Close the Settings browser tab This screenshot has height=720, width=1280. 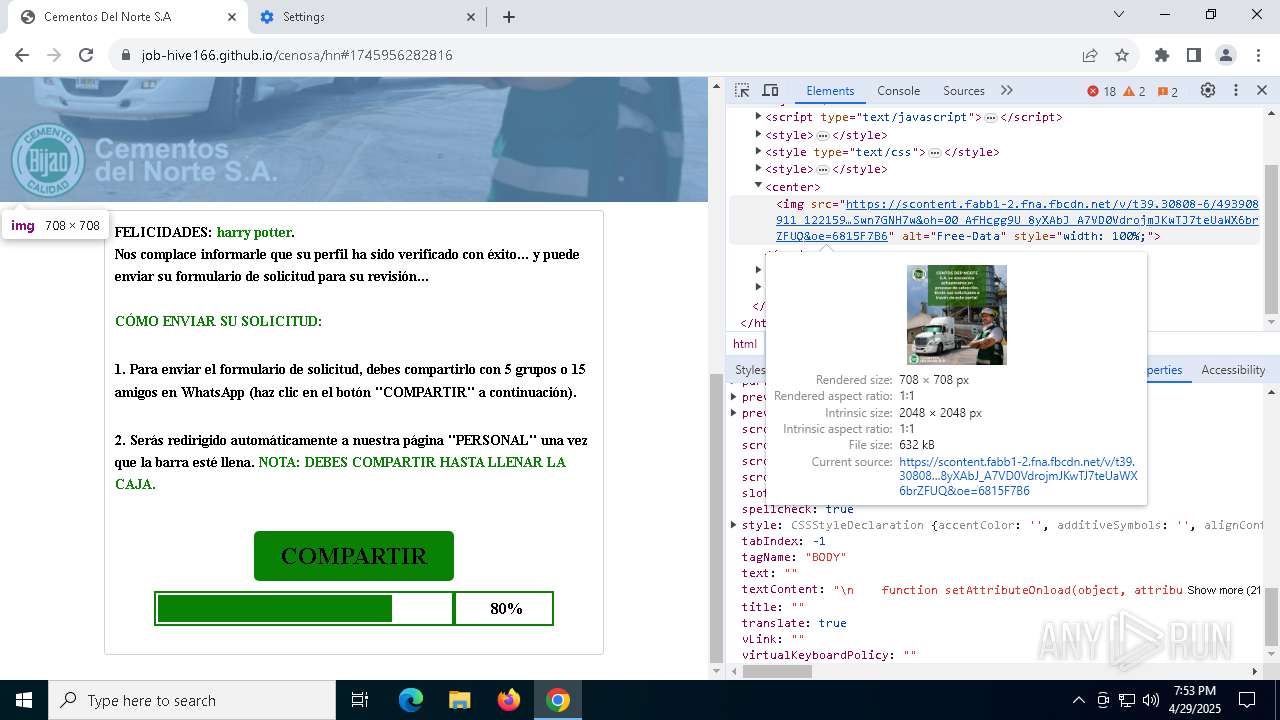coord(472,17)
